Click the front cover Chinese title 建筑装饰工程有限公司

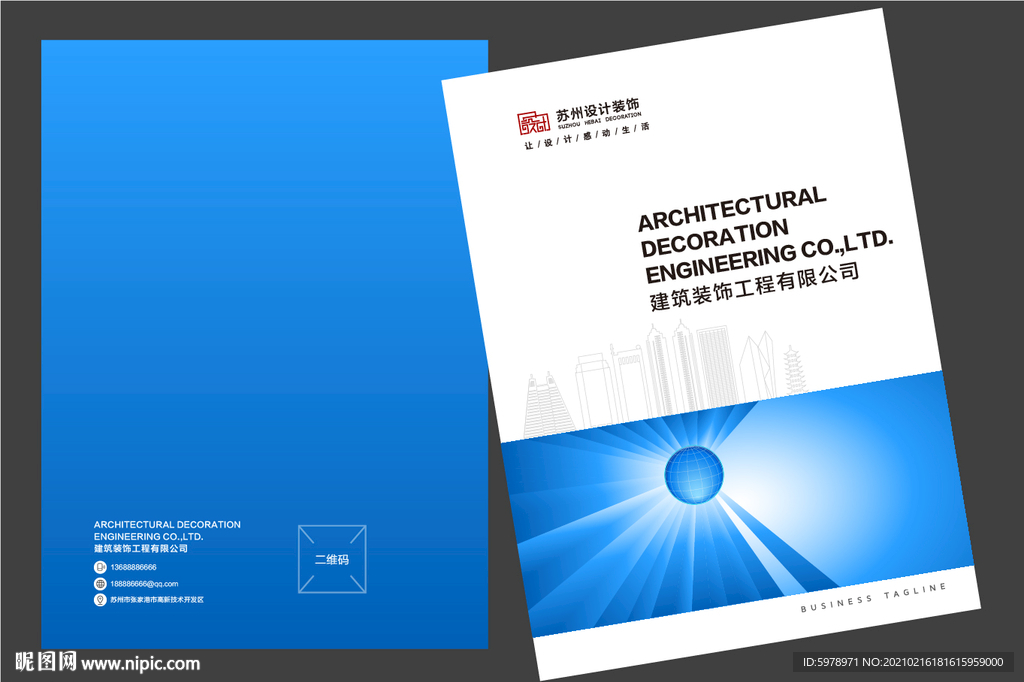tap(754, 285)
